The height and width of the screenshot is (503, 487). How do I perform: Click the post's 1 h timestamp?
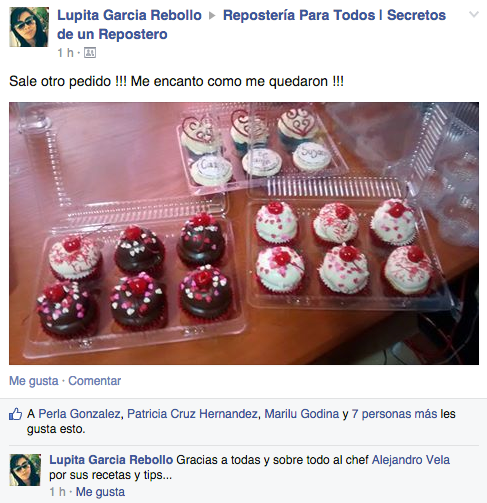point(65,53)
